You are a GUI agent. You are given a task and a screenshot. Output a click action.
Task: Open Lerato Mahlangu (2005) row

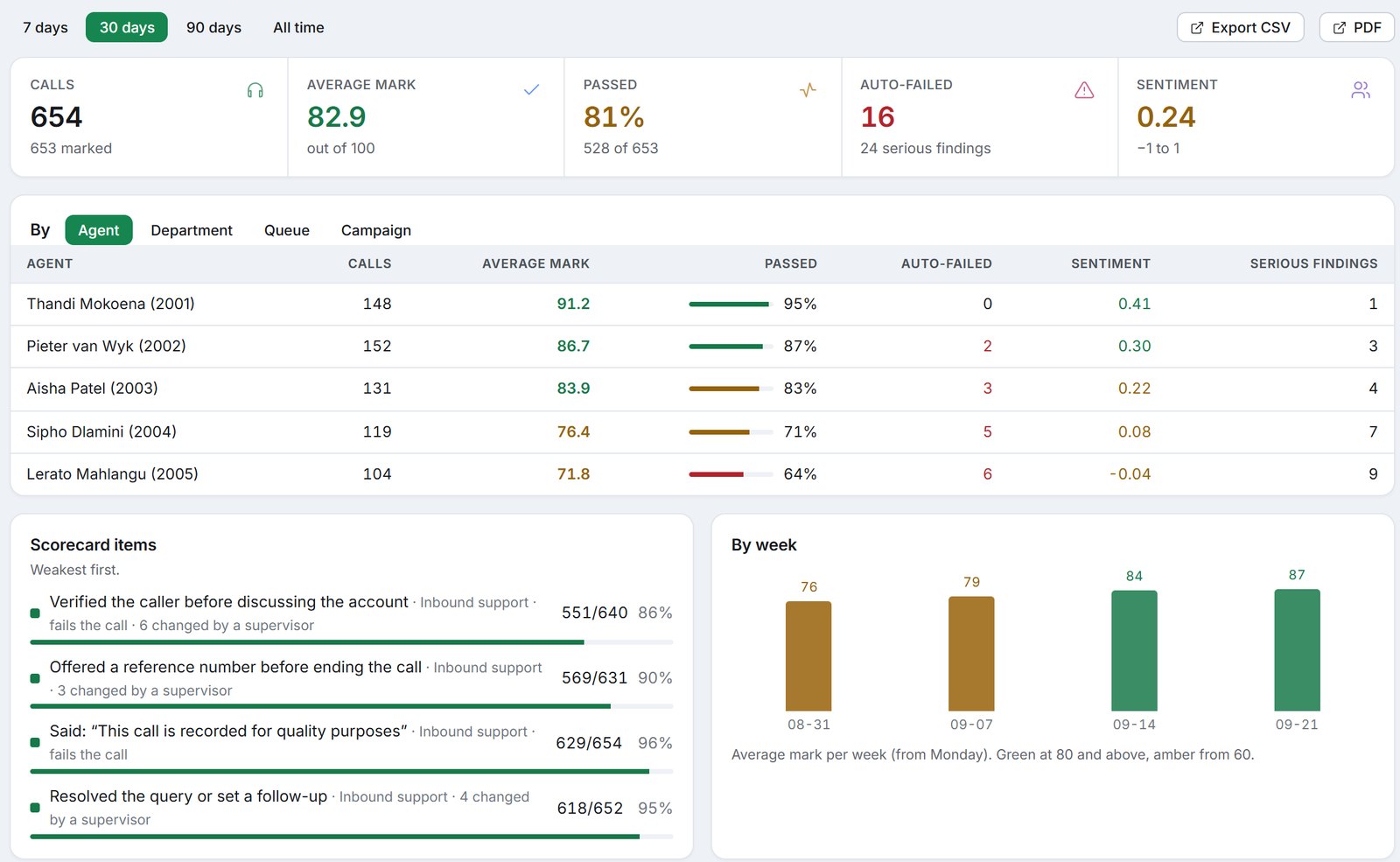(x=702, y=474)
